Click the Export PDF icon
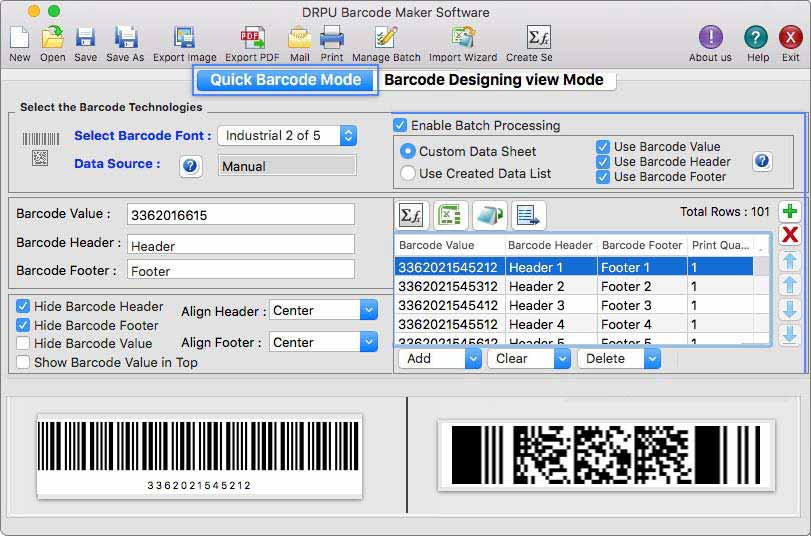The width and height of the screenshot is (811, 536). 252,38
